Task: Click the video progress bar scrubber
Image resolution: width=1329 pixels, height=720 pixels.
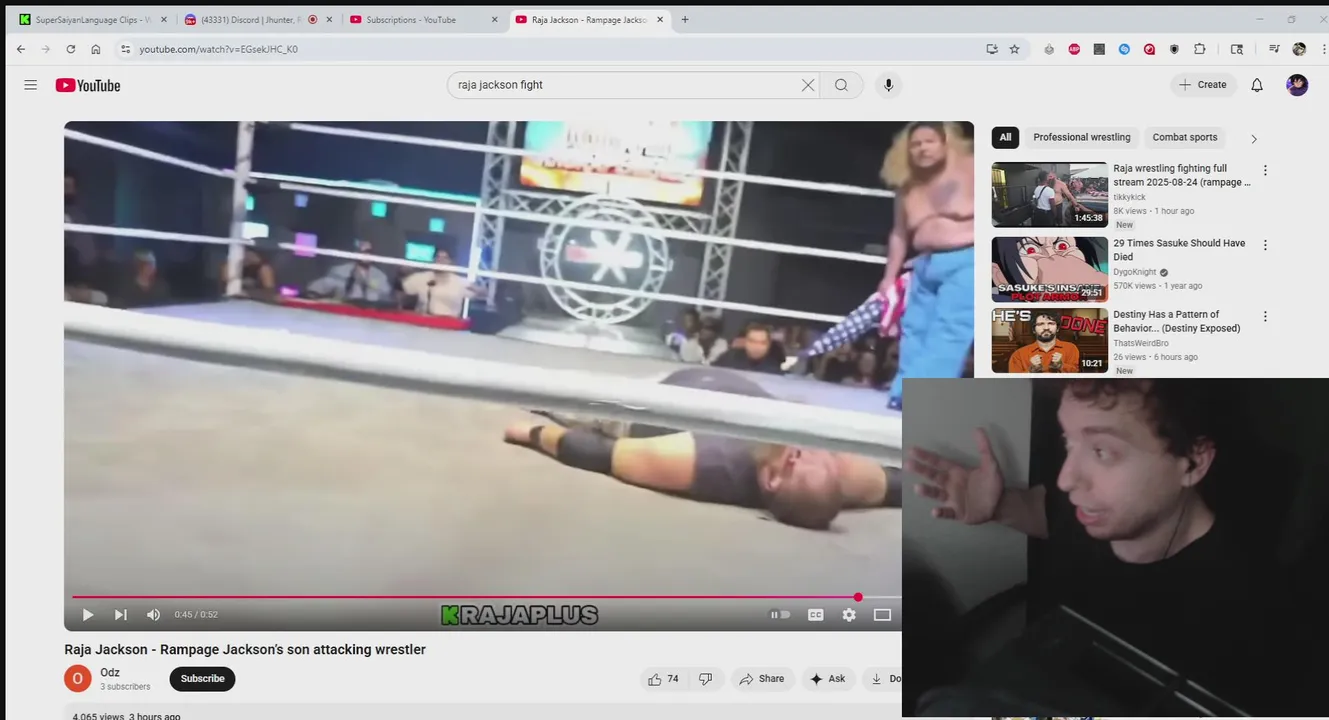Action: pos(858,597)
